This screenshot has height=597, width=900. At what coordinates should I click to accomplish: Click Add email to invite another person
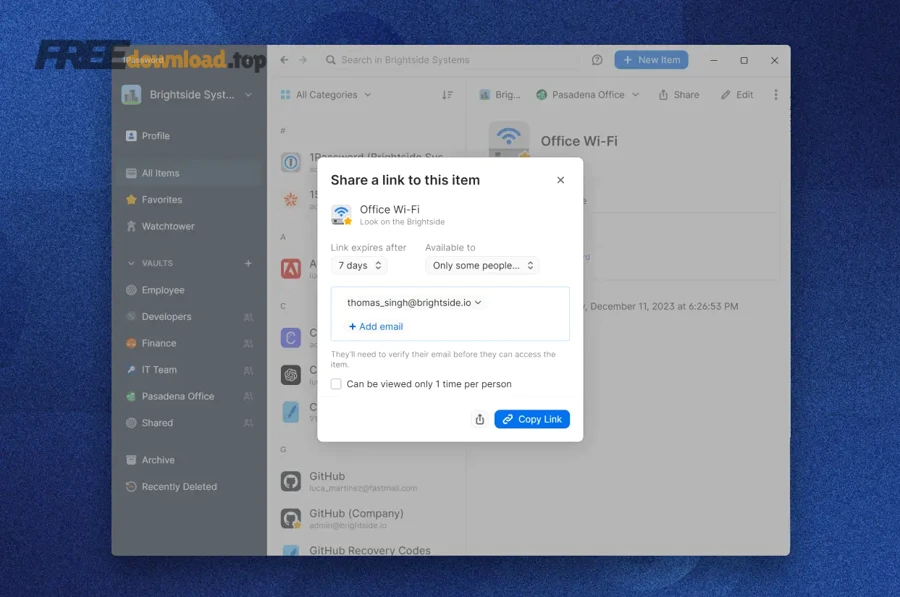click(x=374, y=326)
